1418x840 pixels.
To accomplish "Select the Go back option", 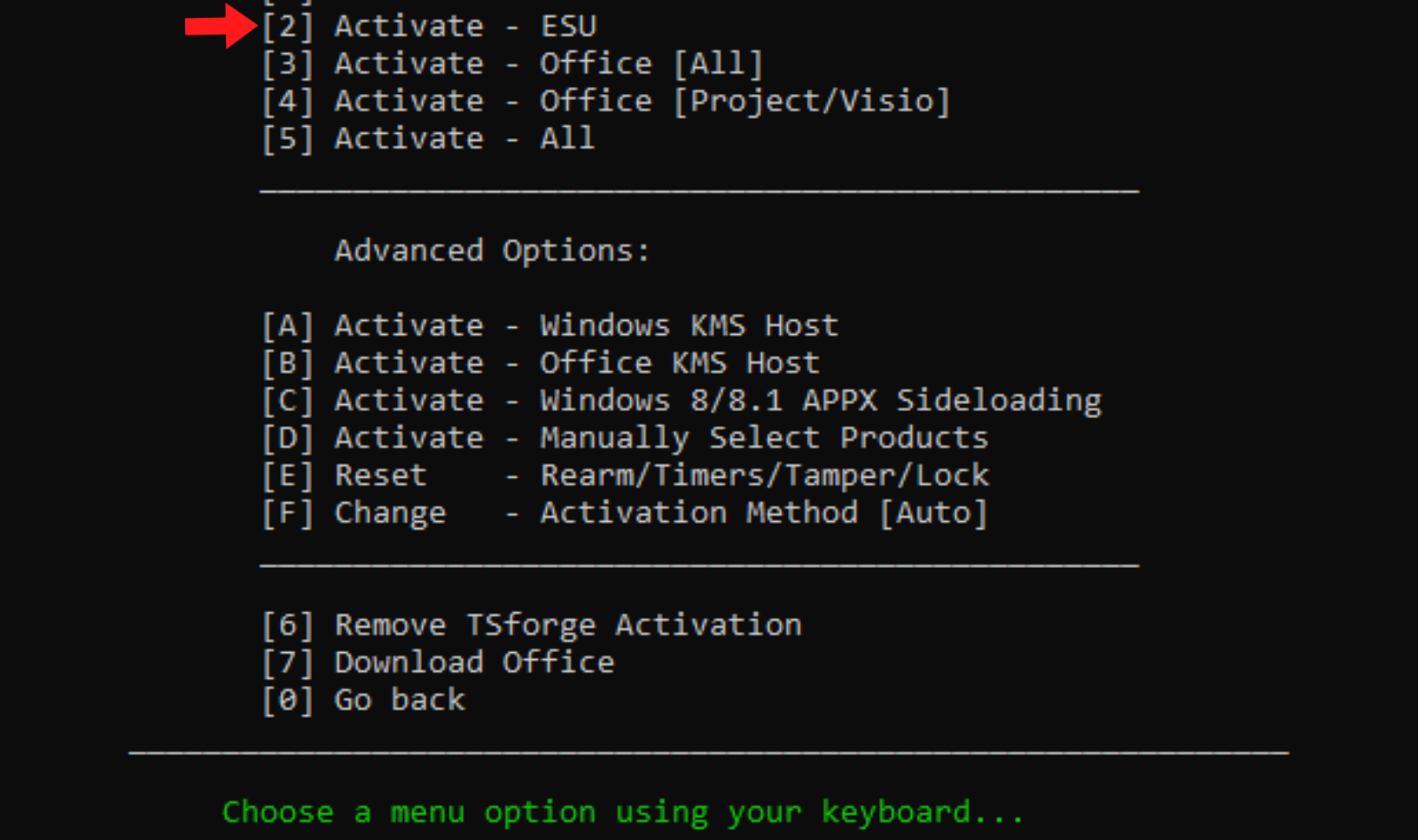I will point(363,700).
